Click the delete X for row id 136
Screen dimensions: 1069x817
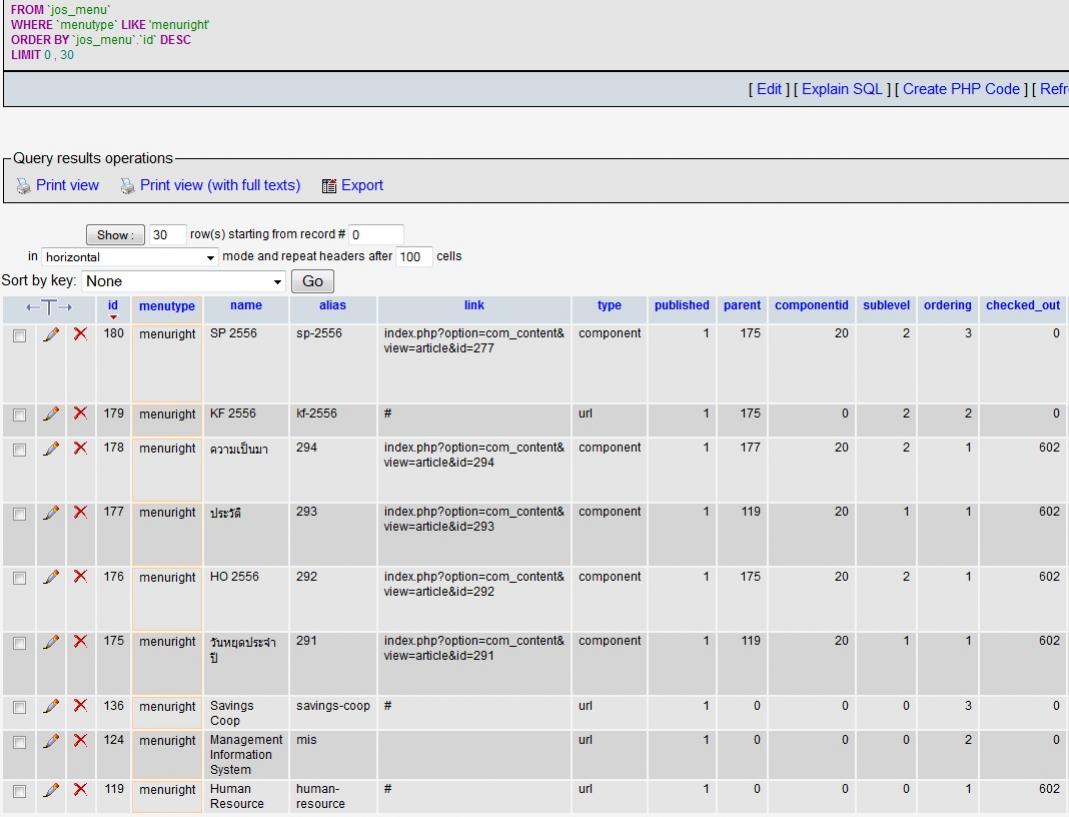pos(80,706)
